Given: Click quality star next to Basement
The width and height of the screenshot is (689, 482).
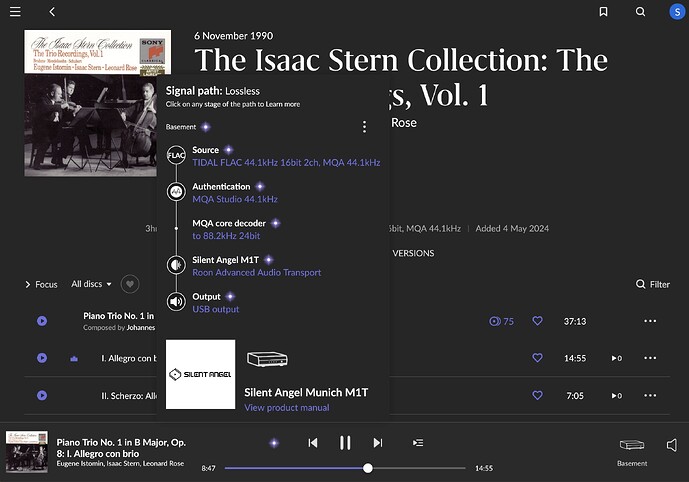Looking at the screenshot, I should pos(206,127).
